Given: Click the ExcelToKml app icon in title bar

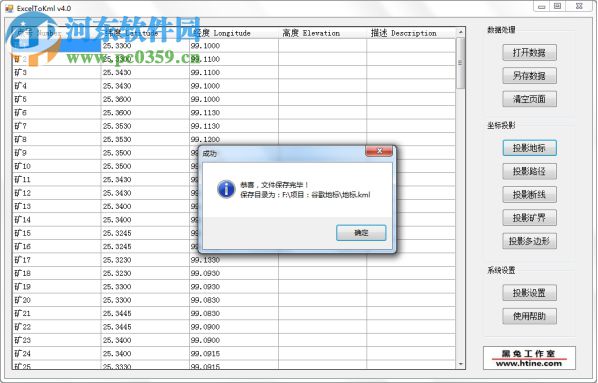Looking at the screenshot, I should 9,8.
